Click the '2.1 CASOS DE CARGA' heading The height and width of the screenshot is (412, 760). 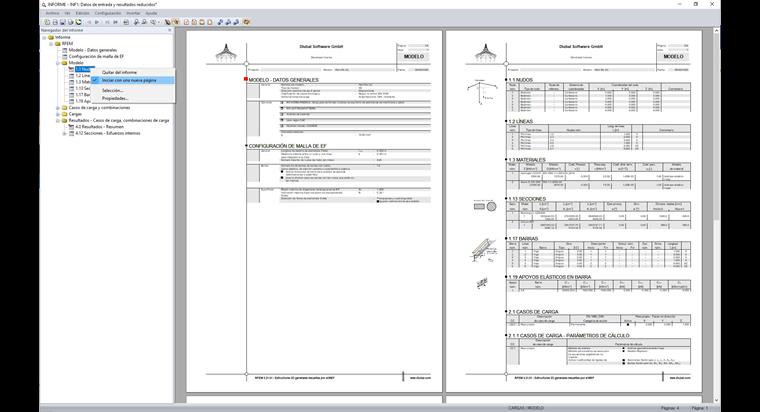click(x=533, y=312)
